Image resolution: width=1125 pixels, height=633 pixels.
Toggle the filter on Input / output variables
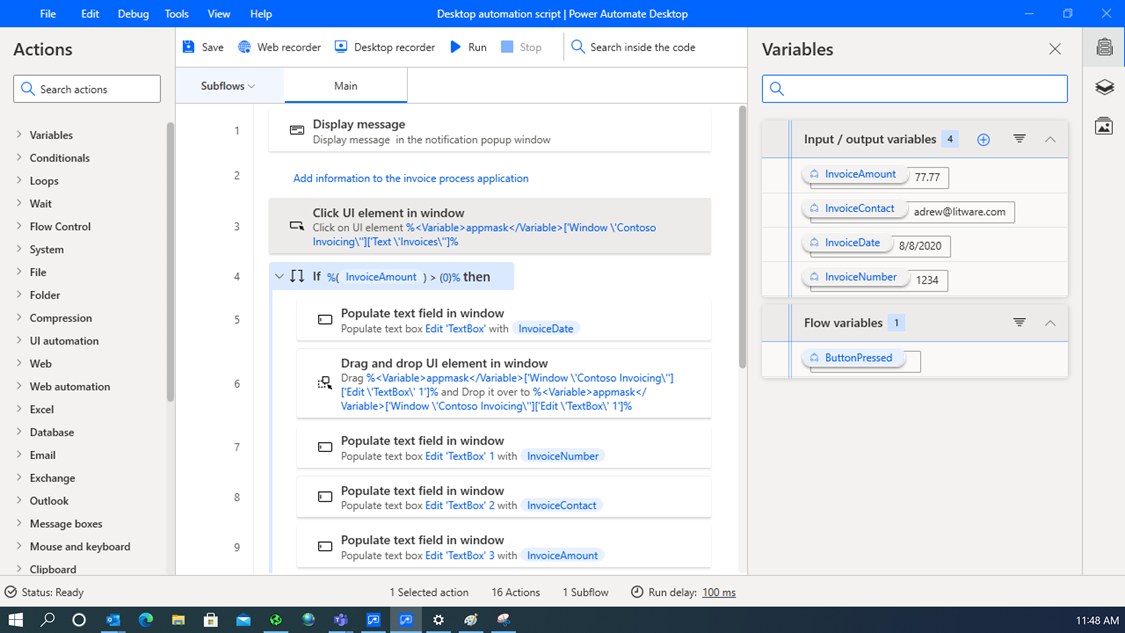point(1019,139)
